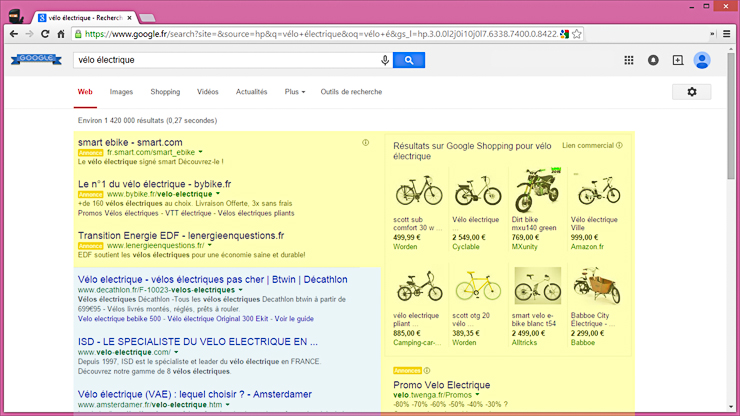Open search settings gear
This screenshot has width=740, height=416.
click(x=692, y=92)
